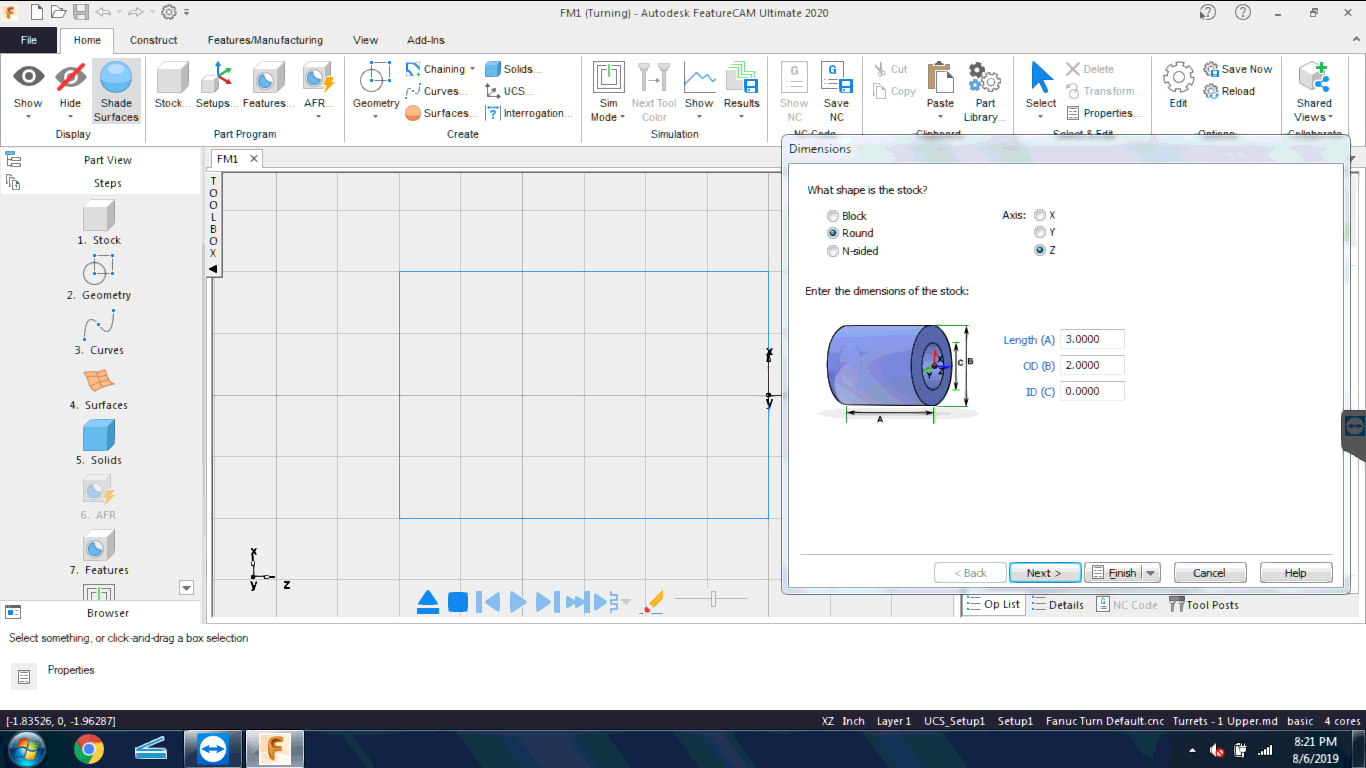Viewport: 1366px width, 768px height.
Task: Choose the Y axis radio button
Action: [1040, 232]
